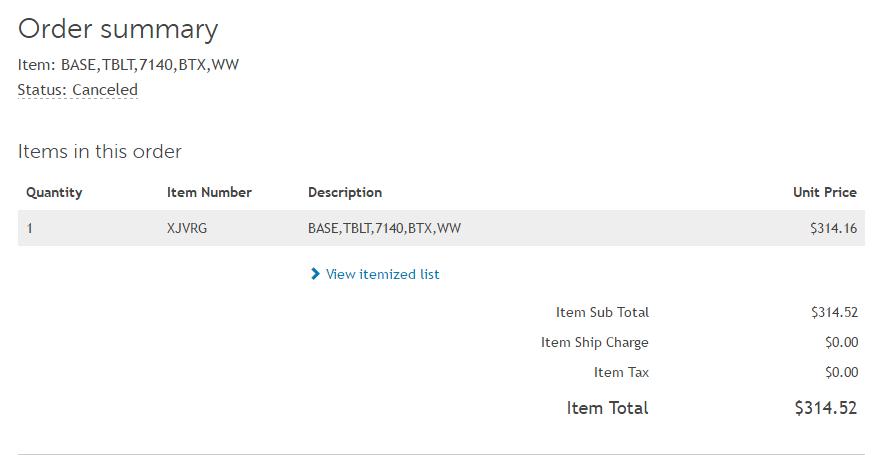The image size is (880, 455).
Task: Select the Items in this order heading
Action: coord(100,152)
